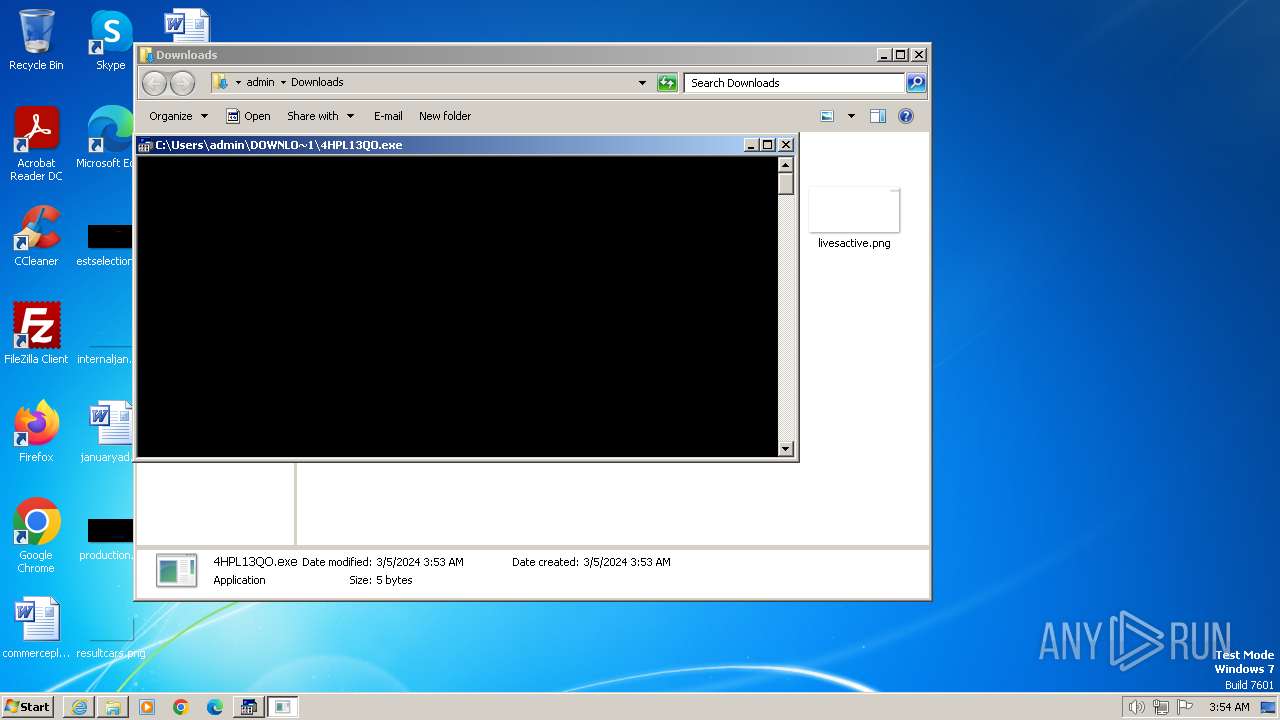Click the network tray icon
Image resolution: width=1280 pixels, height=720 pixels.
pos(1161,707)
